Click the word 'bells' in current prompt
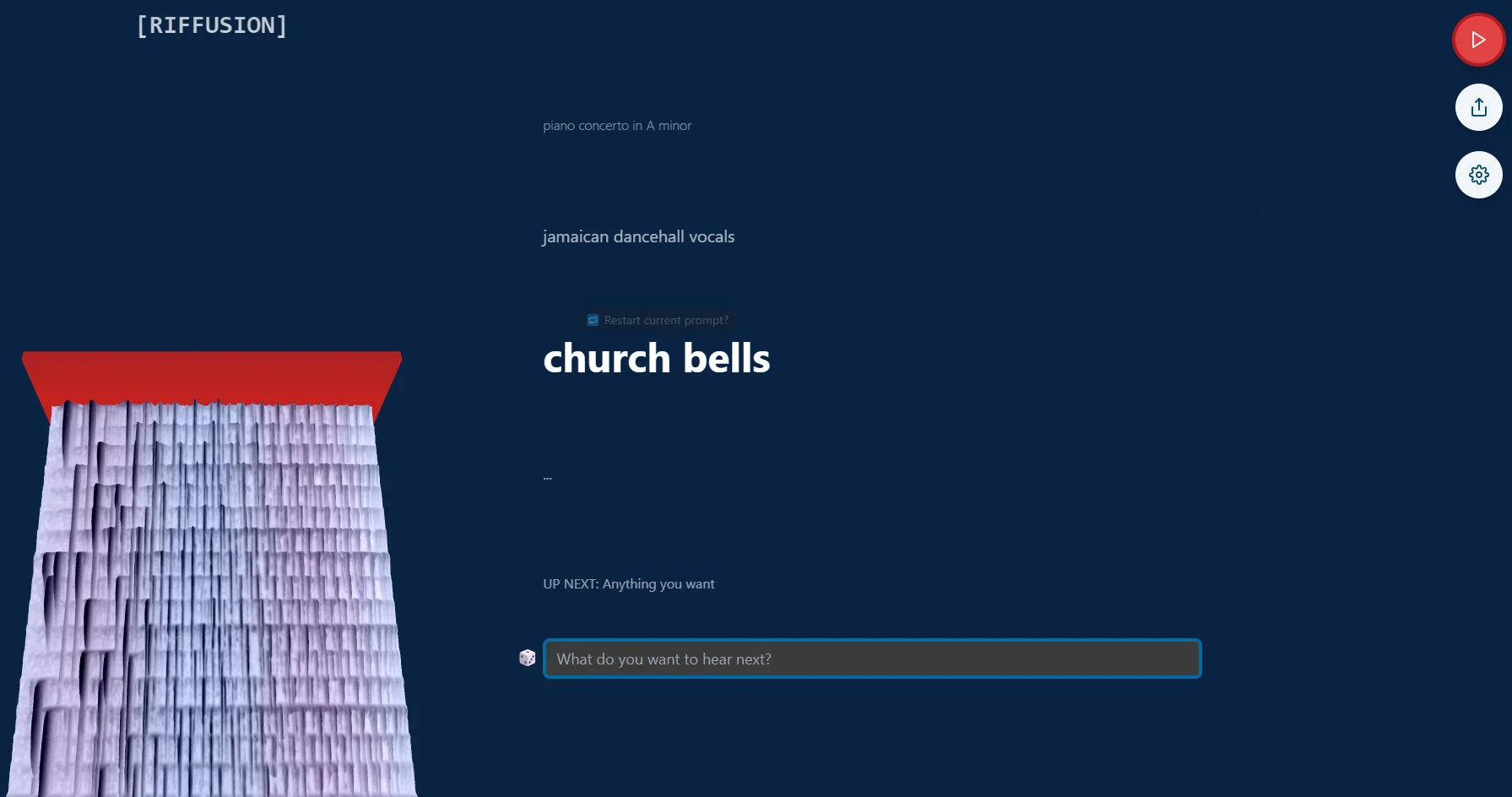This screenshot has height=797, width=1512. point(726,359)
